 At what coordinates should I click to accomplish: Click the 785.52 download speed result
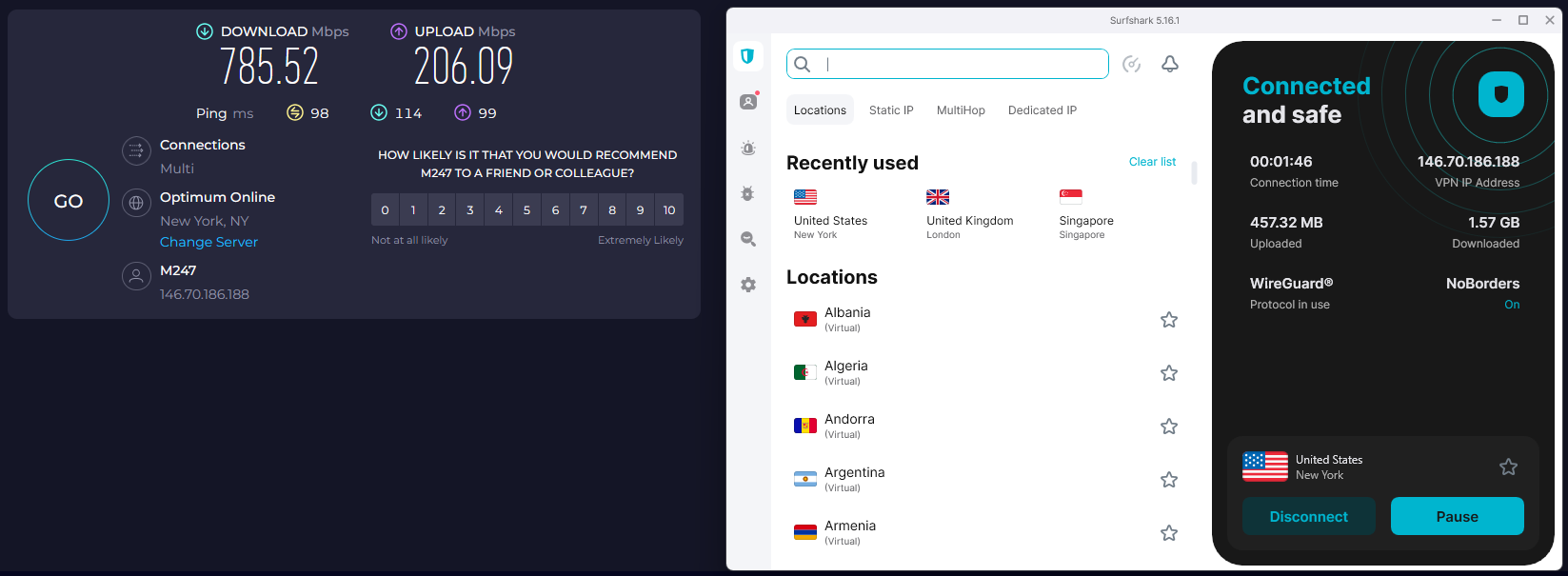[x=269, y=67]
